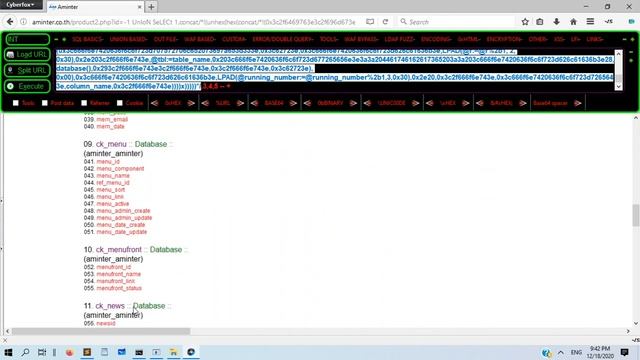640x360 pixels.
Task: Open the Downloads arrow icon
Action: (x=556, y=22)
